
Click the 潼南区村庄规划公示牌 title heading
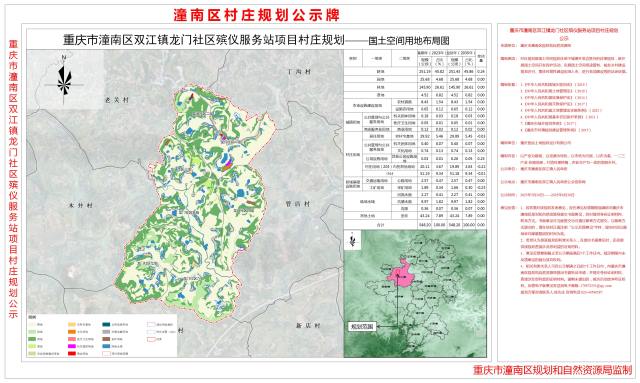pos(257,15)
